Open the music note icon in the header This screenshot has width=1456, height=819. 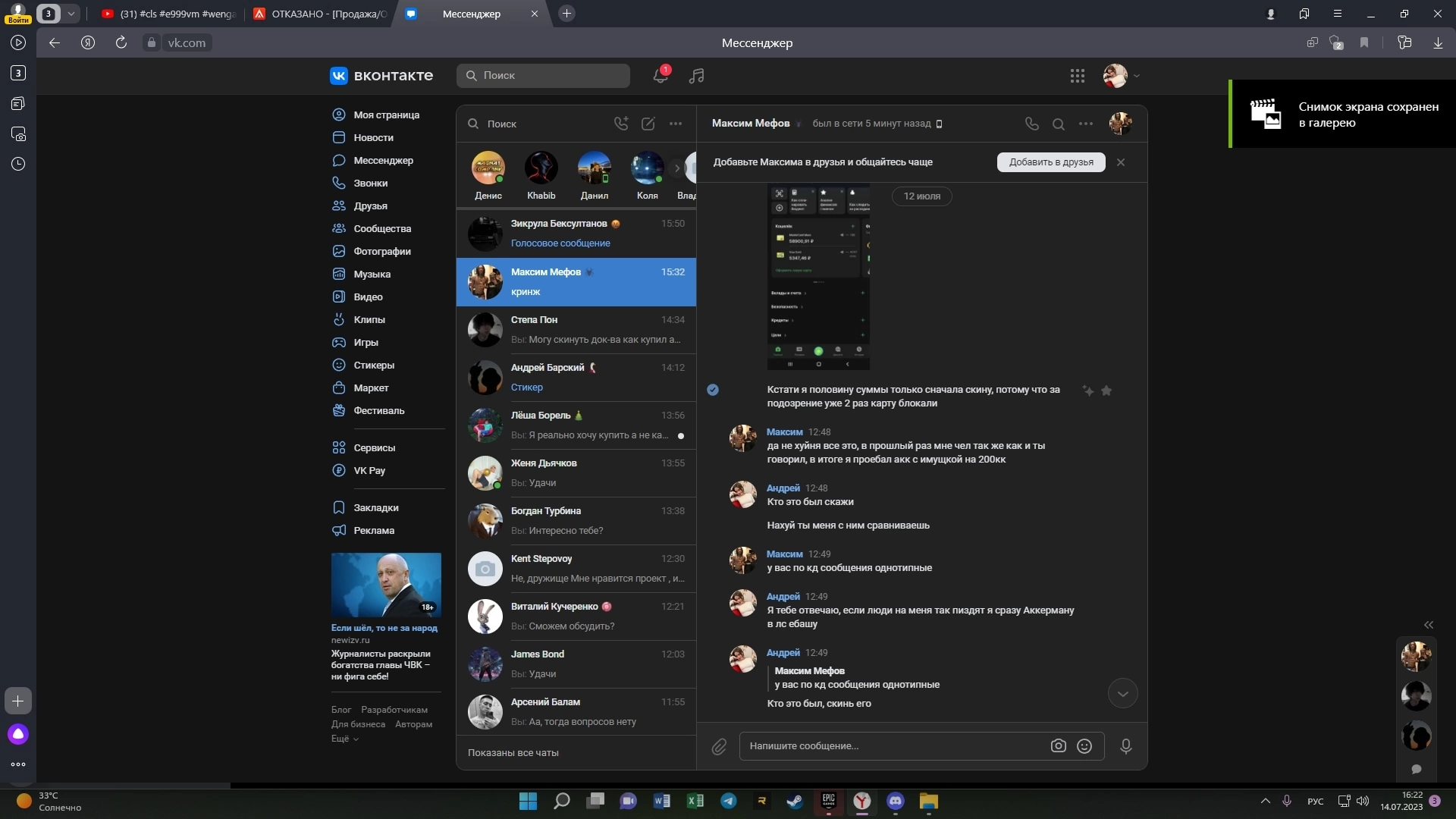[x=696, y=75]
